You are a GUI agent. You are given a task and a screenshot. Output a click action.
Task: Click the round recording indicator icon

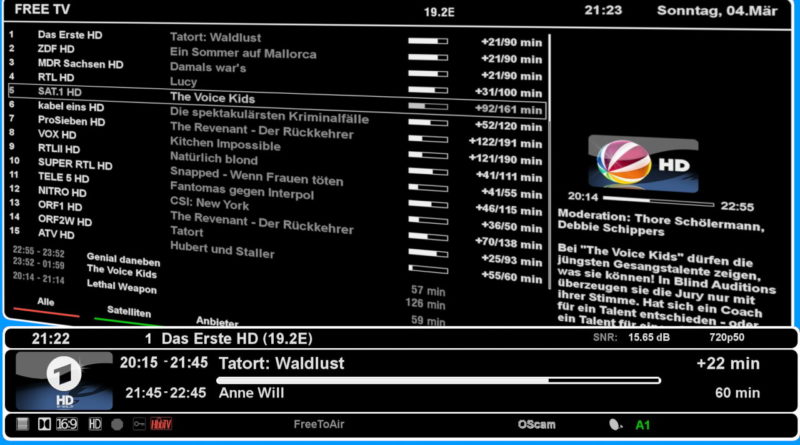(x=117, y=425)
